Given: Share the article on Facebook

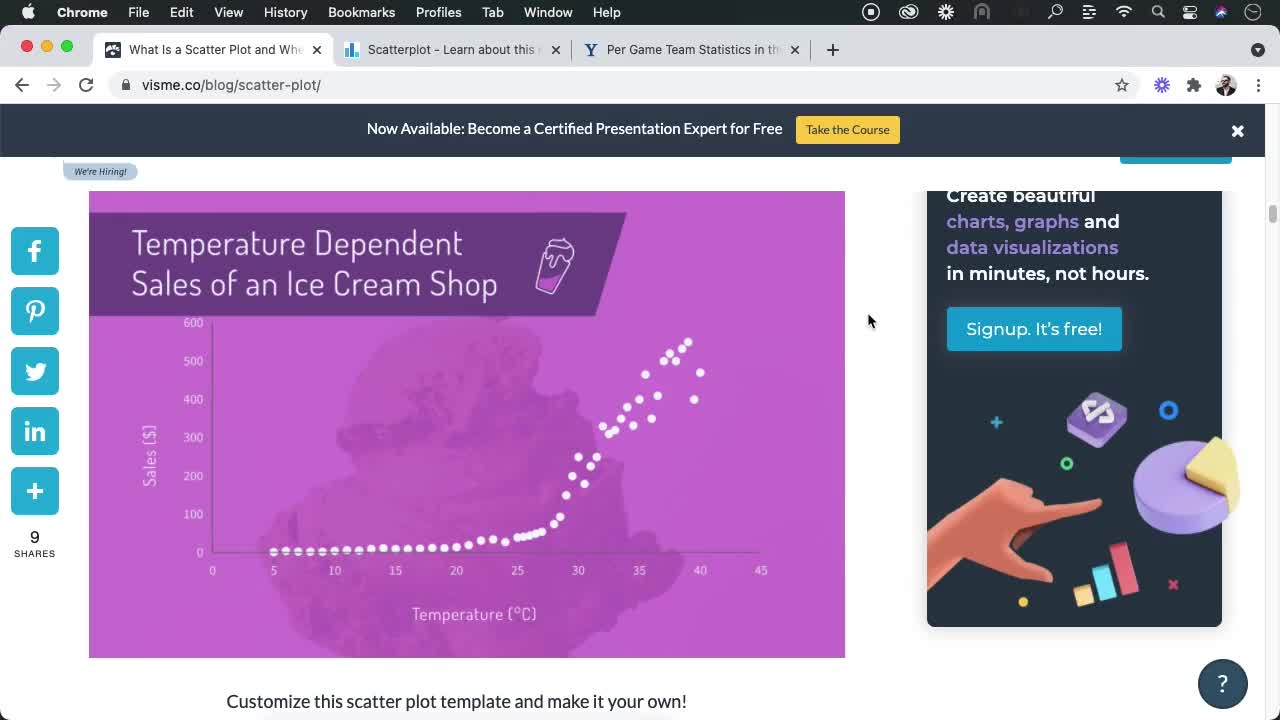Looking at the screenshot, I should coord(35,251).
